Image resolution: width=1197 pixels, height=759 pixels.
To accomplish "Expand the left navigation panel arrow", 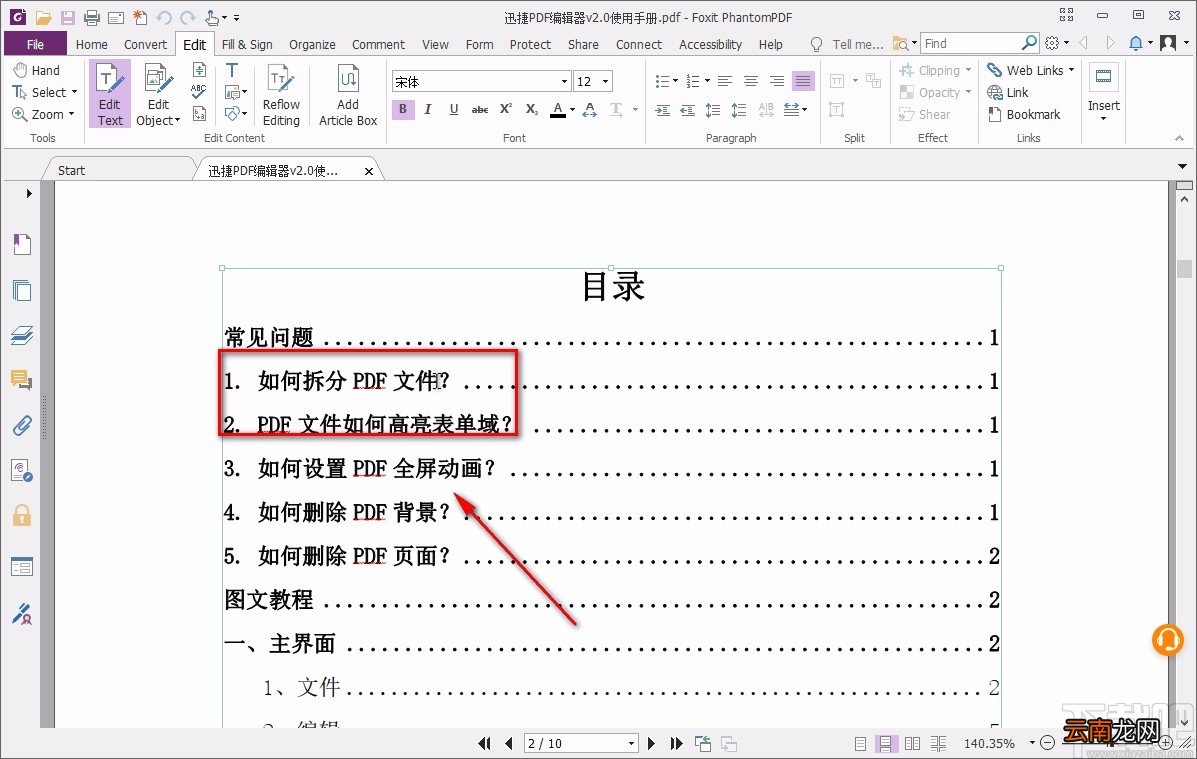I will (x=29, y=193).
